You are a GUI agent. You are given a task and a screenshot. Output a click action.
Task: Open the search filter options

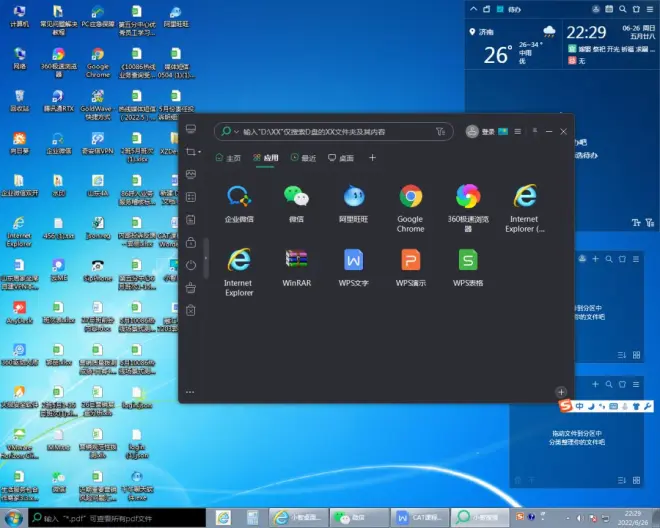pyautogui.click(x=440, y=131)
